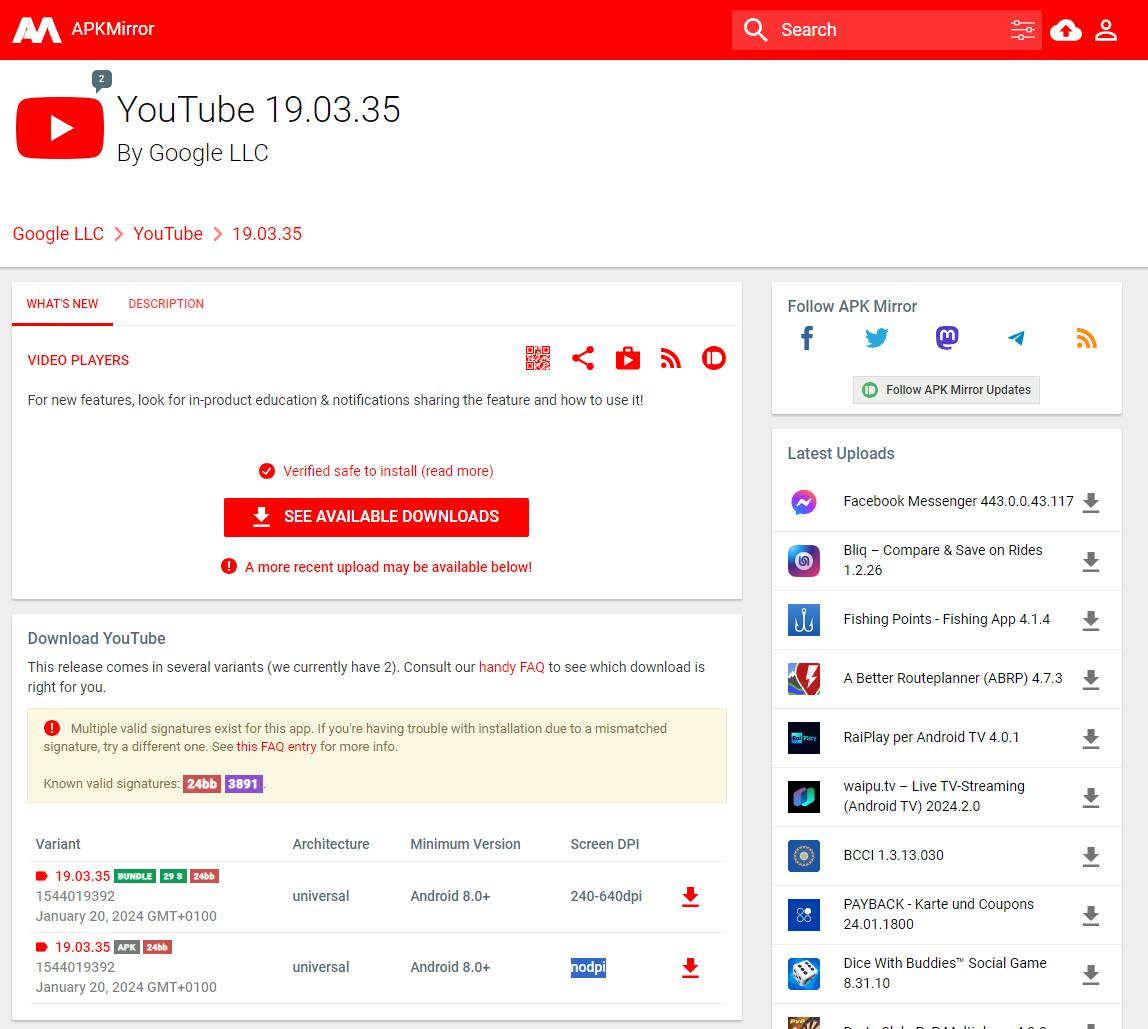Click the 240-640dpi cell
The image size is (1148, 1029).
(x=606, y=896)
